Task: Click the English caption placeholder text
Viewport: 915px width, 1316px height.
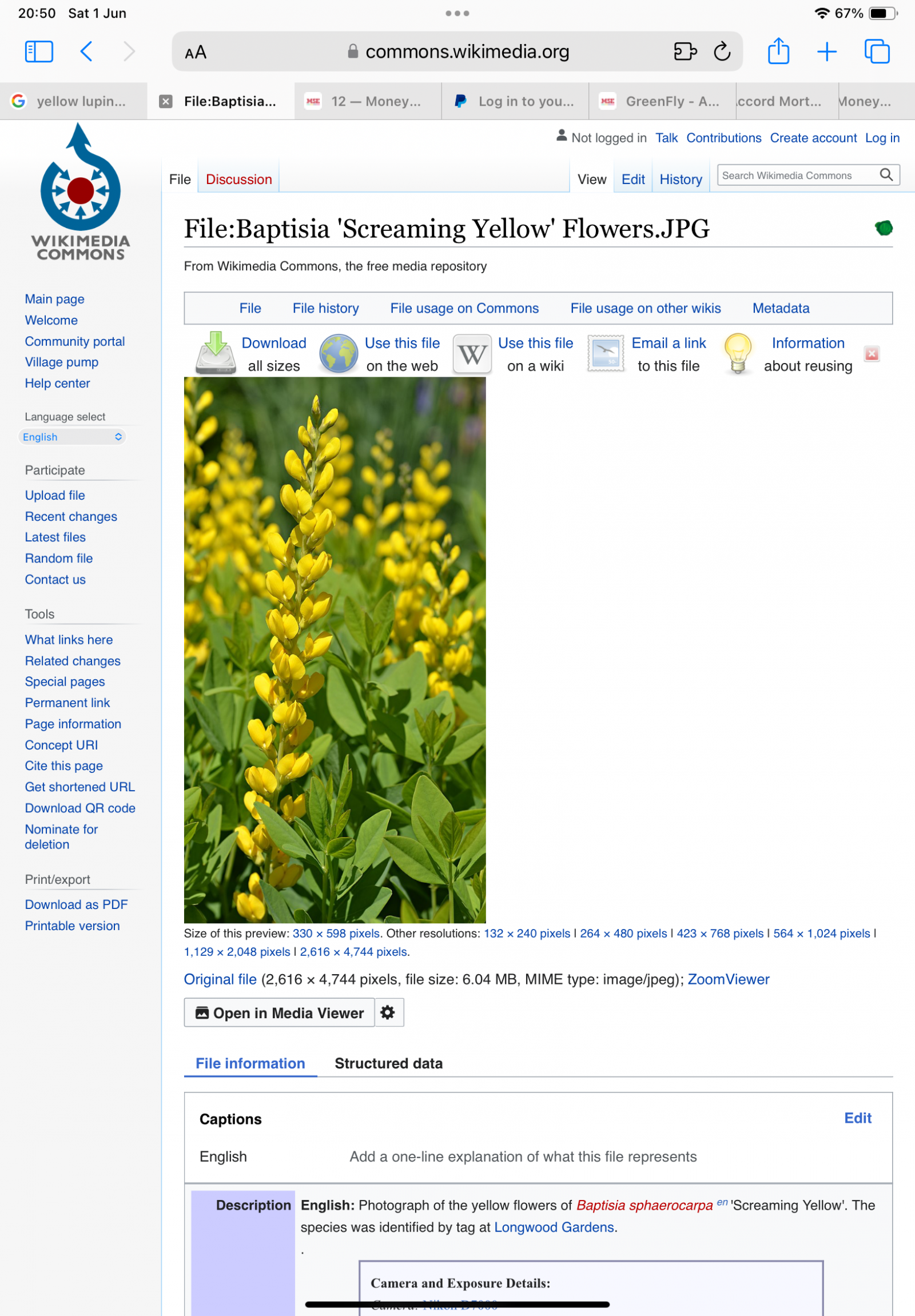Action: pyautogui.click(x=523, y=1157)
